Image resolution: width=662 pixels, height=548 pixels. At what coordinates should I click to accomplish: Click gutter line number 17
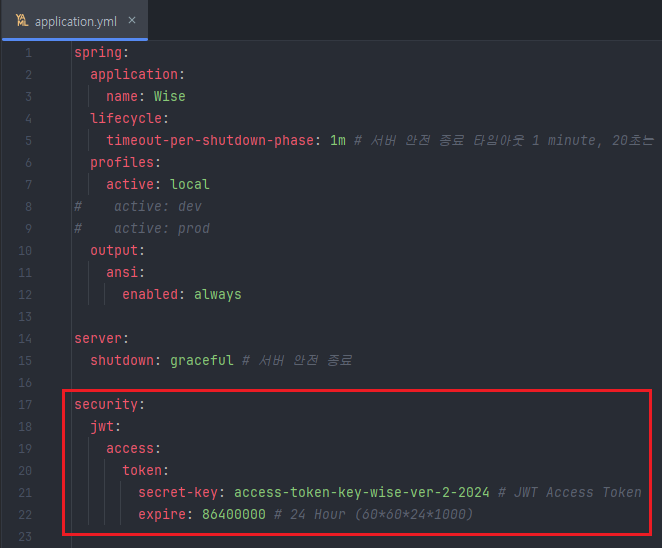pyautogui.click(x=25, y=404)
